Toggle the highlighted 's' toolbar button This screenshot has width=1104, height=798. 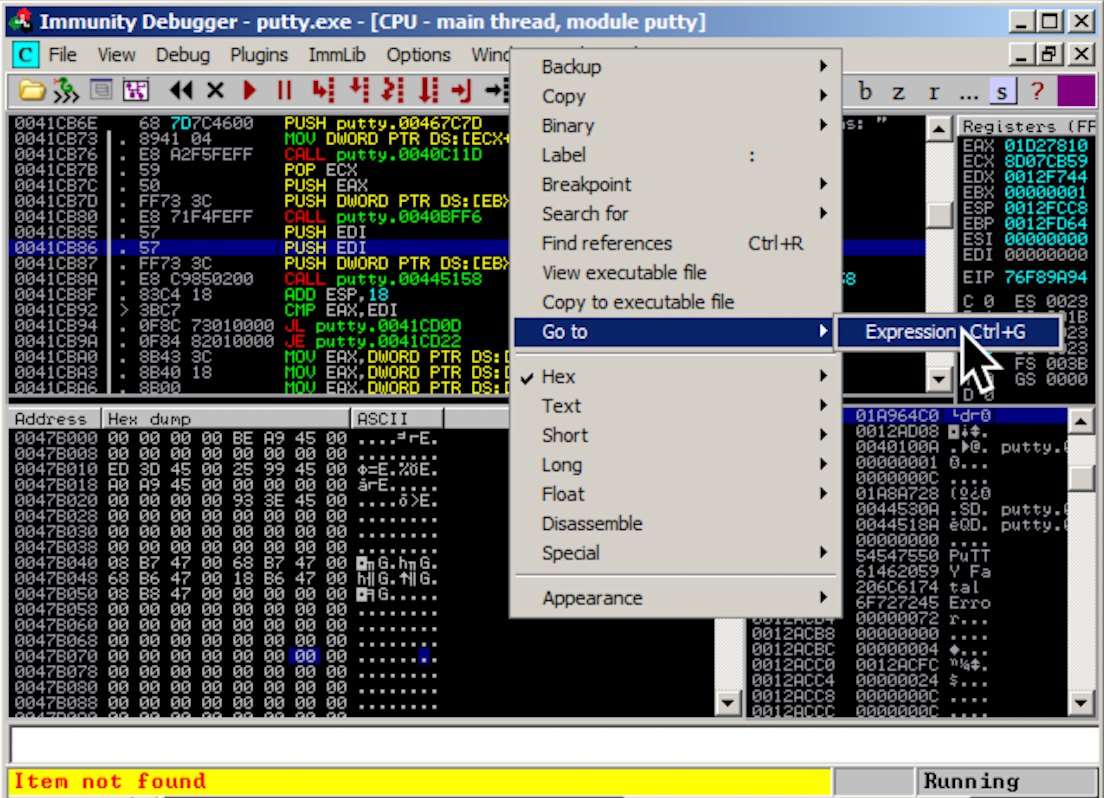[x=1003, y=92]
